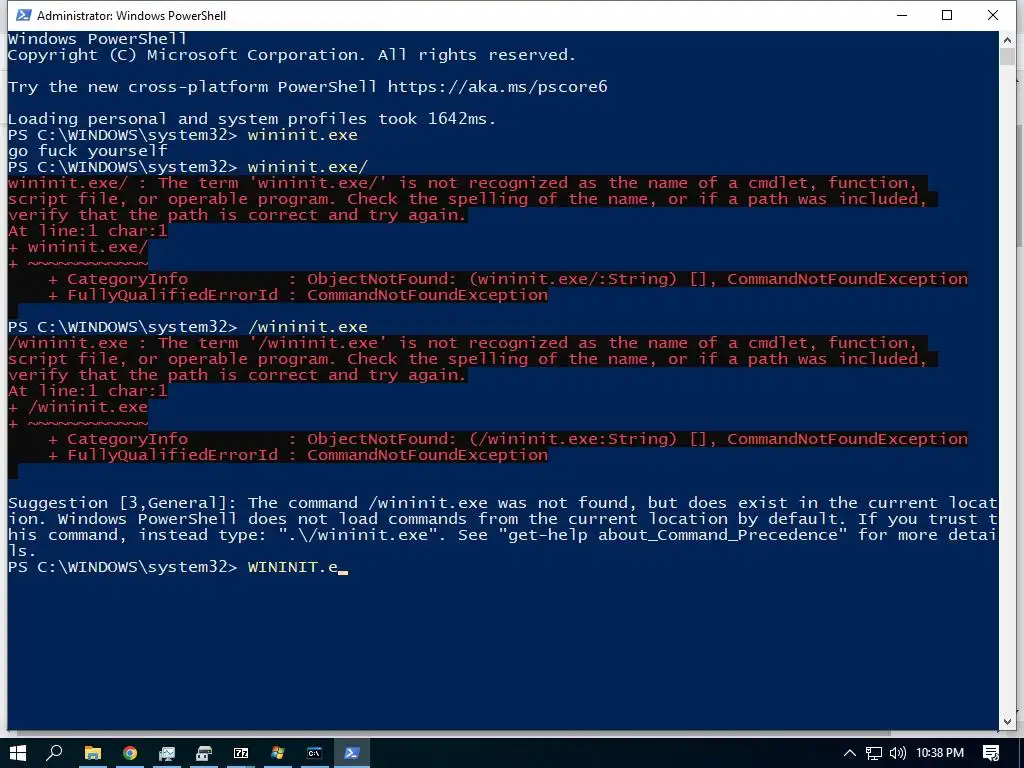
Task: Click the https://aka.ms/pscore6 URL text
Action: coord(498,86)
